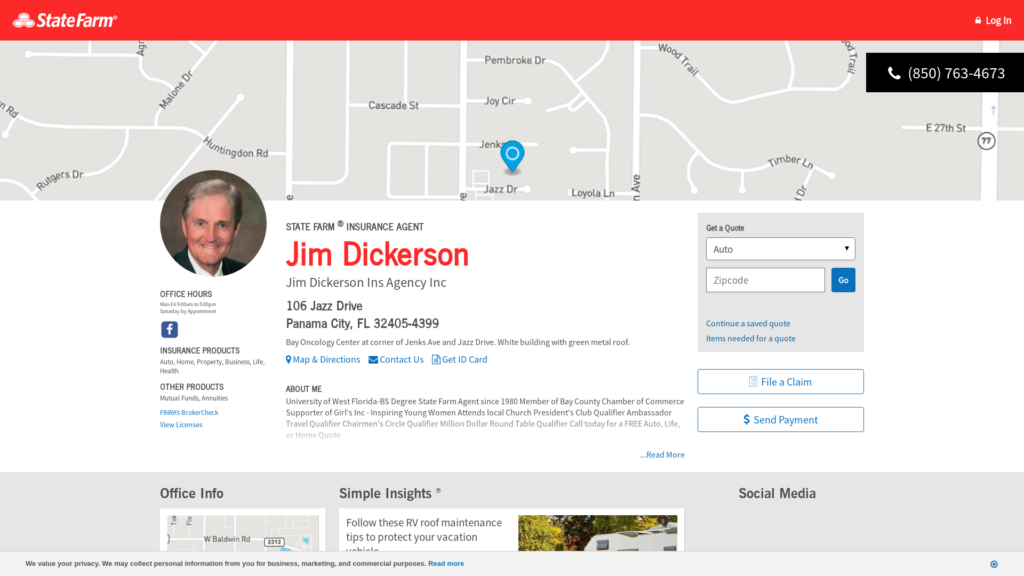Click the Send Payment button
Viewport: 1024px width, 576px height.
780,420
